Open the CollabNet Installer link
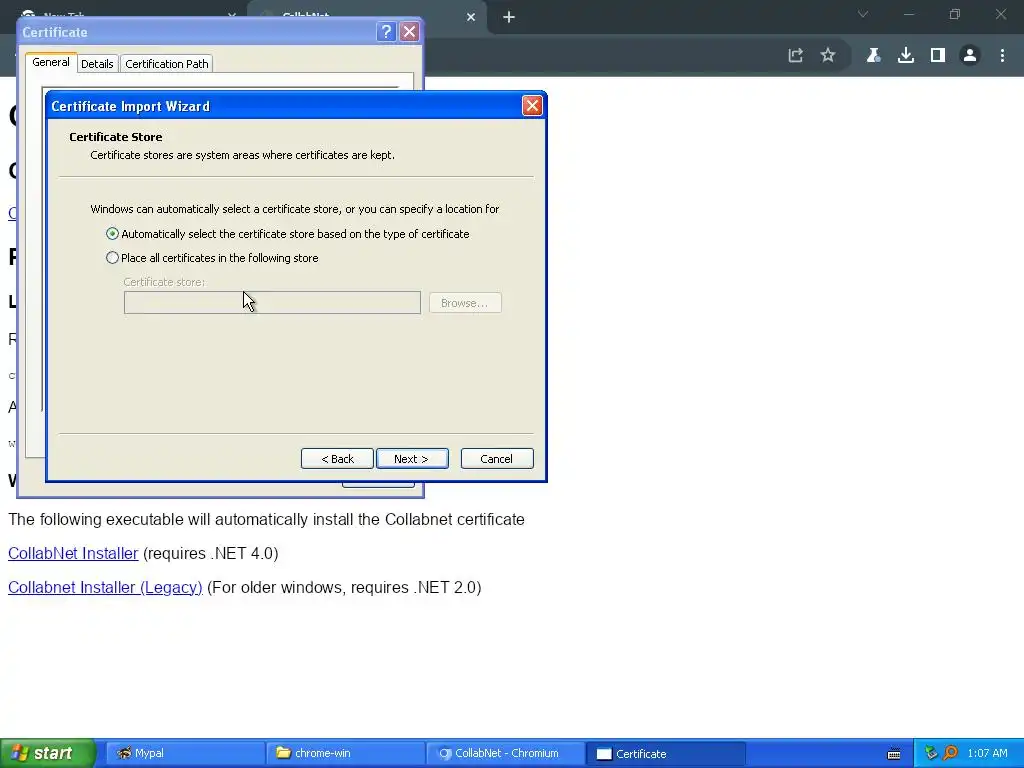Screen dimensions: 1024x768 (73, 553)
